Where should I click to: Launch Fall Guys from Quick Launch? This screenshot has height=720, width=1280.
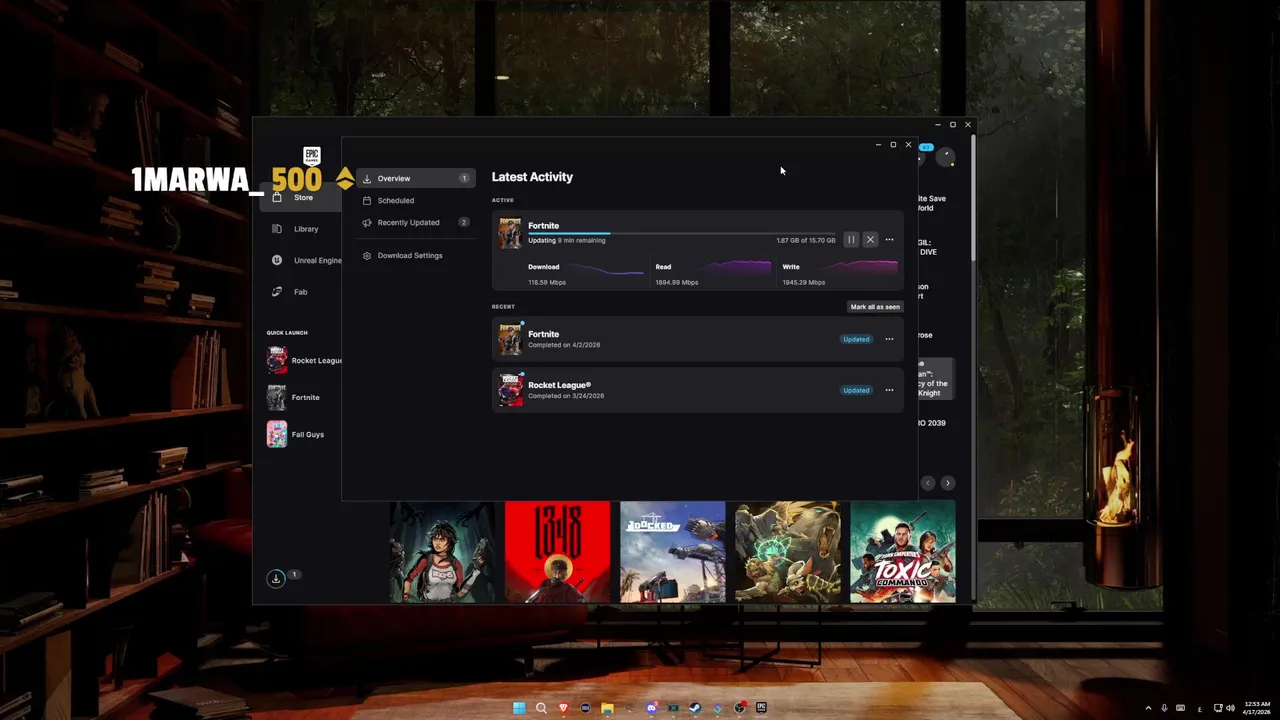[296, 434]
